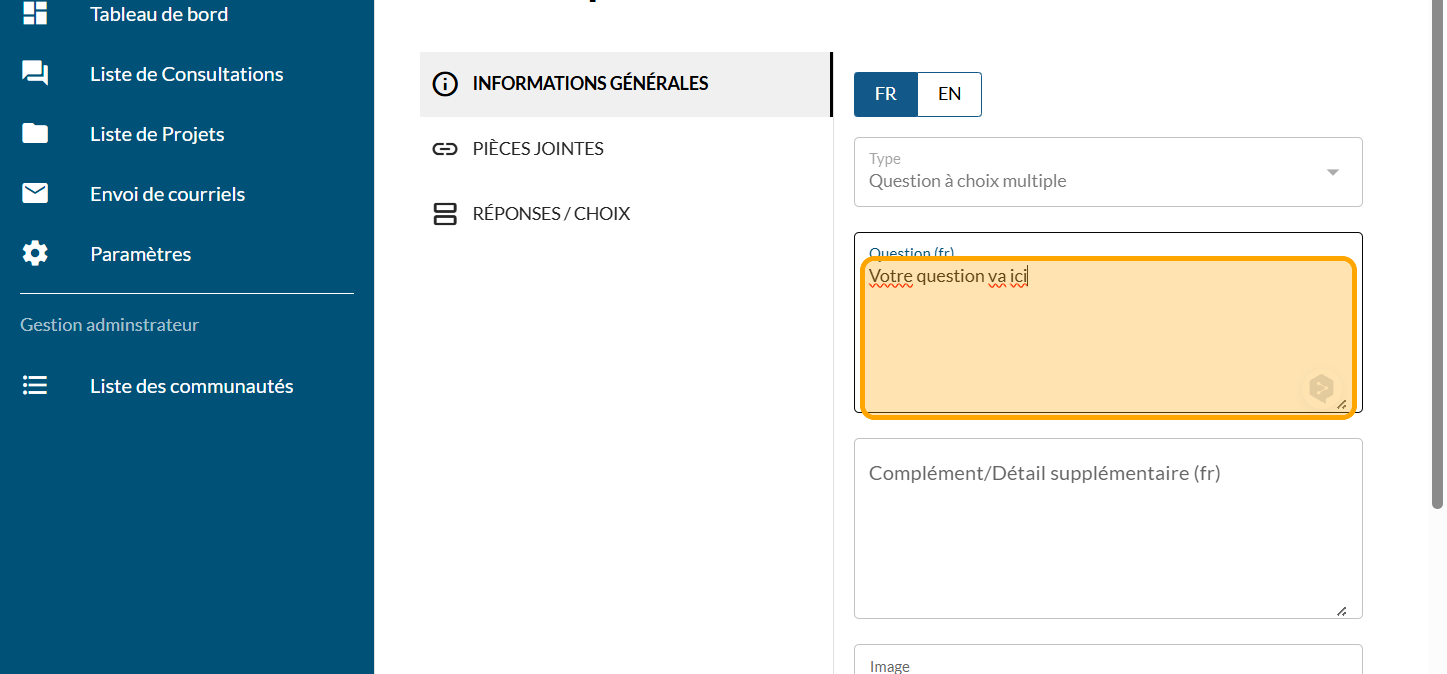Viewport: 1447px width, 674px height.
Task: Open the Liste des communautés link
Action: 191,386
